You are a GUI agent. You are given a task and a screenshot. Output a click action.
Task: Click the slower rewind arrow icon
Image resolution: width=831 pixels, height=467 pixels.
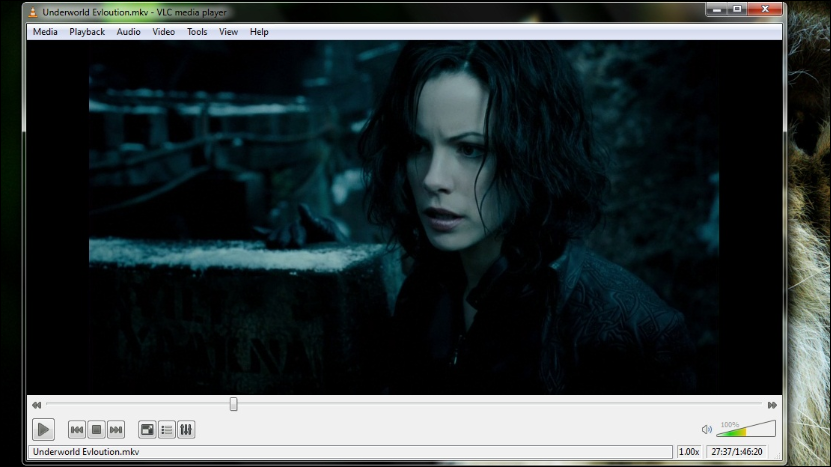click(x=36, y=405)
